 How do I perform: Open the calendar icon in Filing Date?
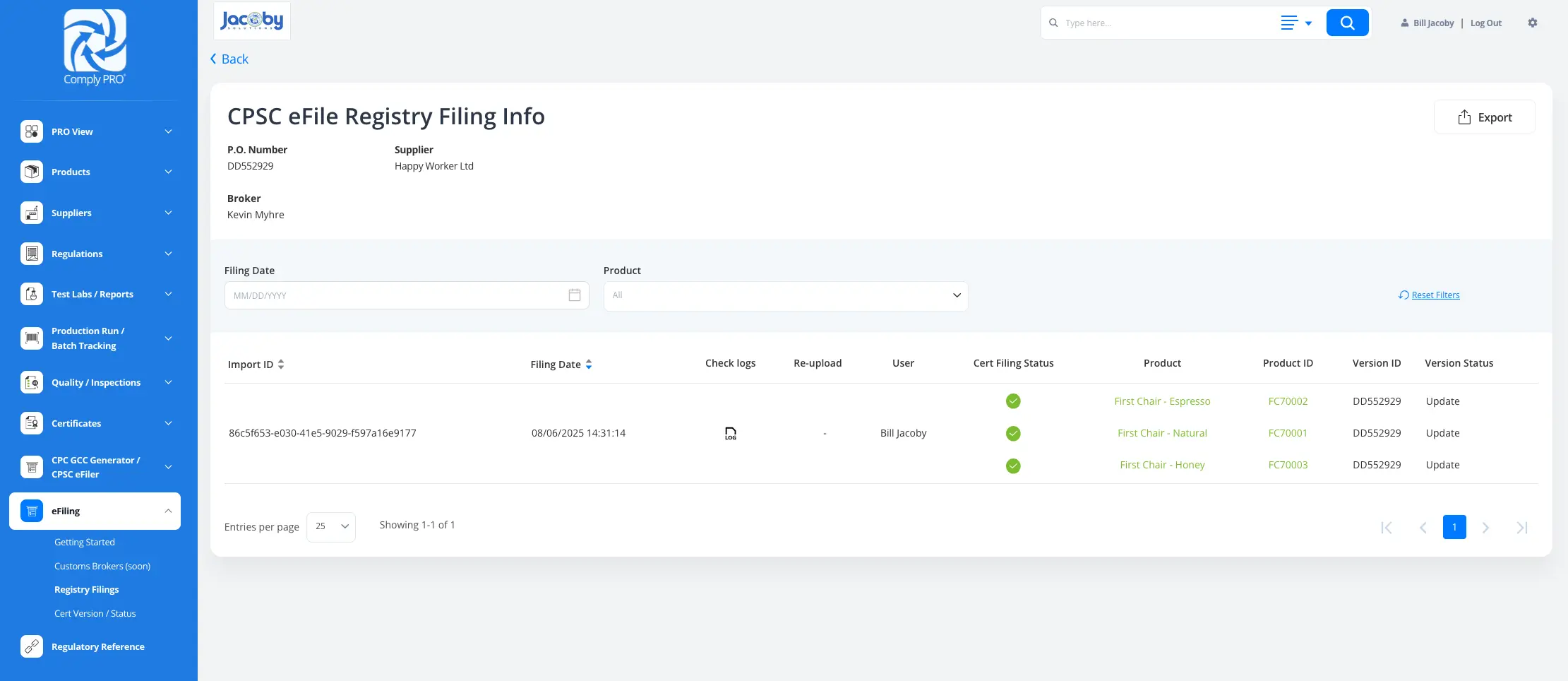click(574, 295)
